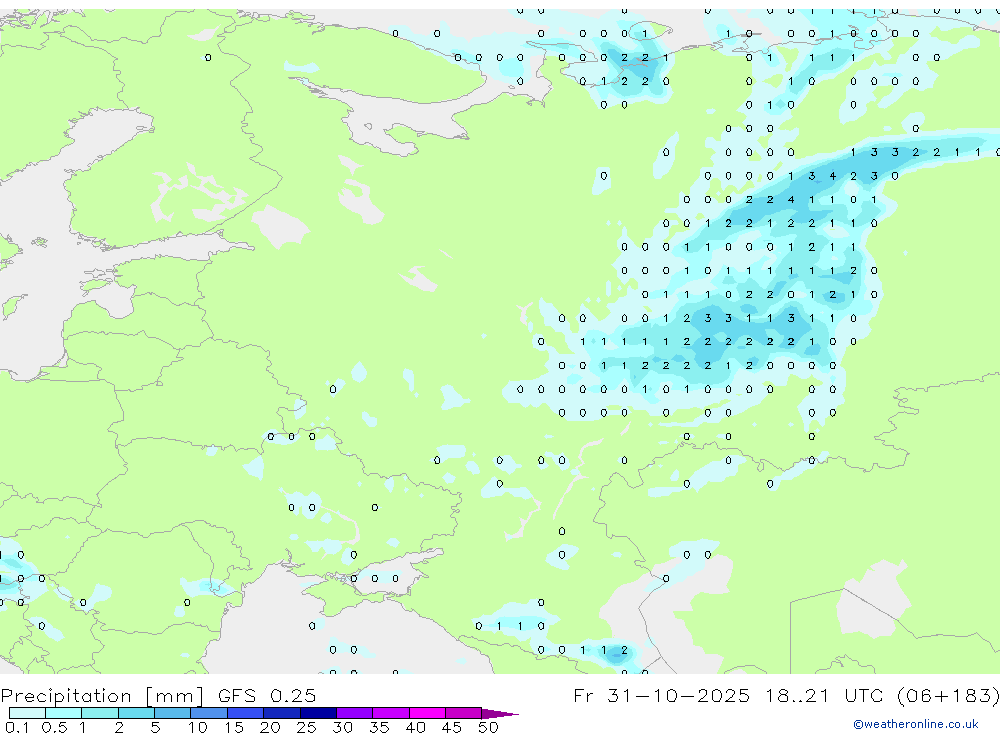The height and width of the screenshot is (733, 1000).
Task: Click the '0.1' legend scale value
Action: point(17,727)
